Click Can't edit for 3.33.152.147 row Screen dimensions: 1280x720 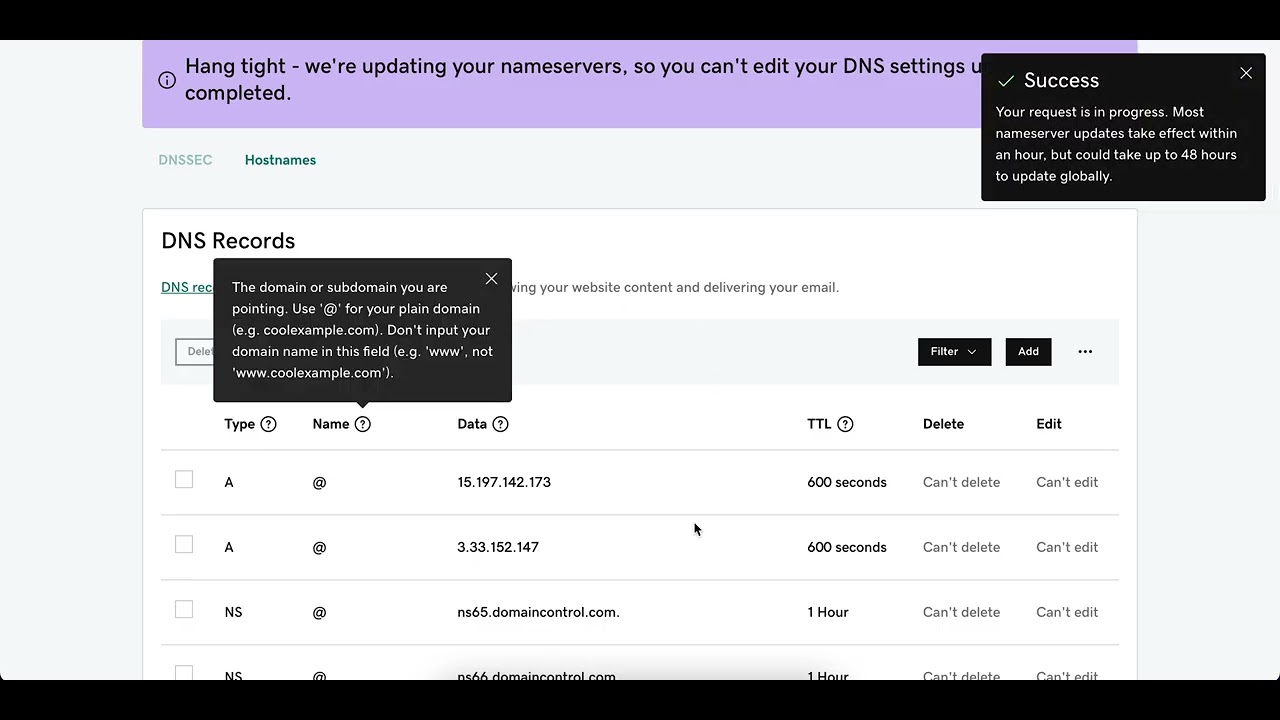[1067, 547]
